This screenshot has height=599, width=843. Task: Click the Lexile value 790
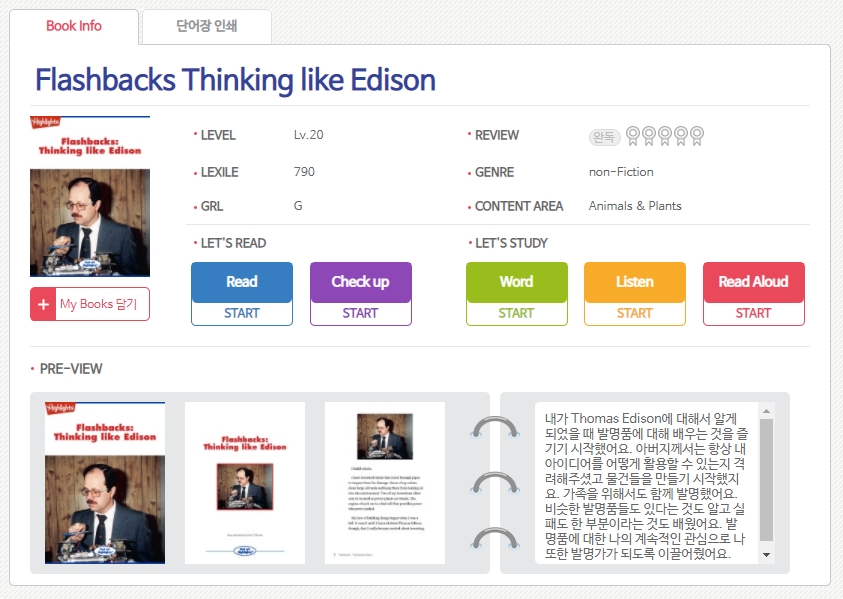click(304, 172)
